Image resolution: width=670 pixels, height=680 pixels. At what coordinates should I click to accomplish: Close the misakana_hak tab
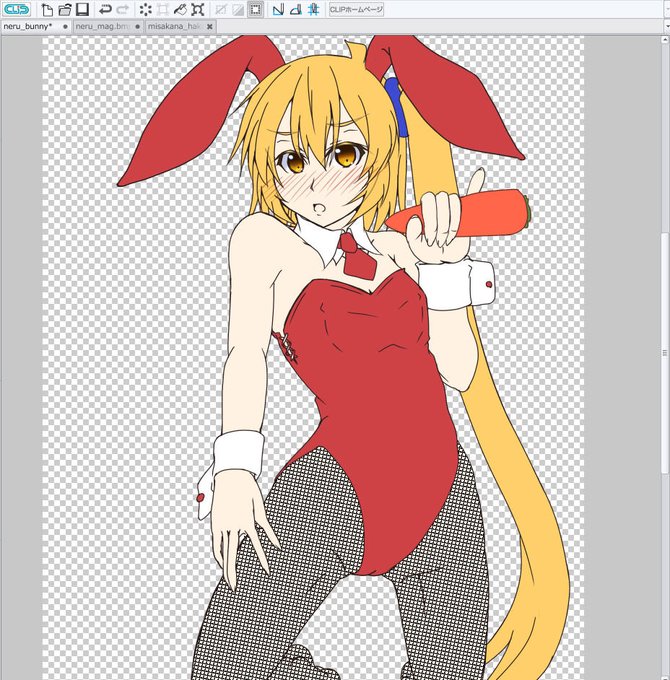point(209,26)
